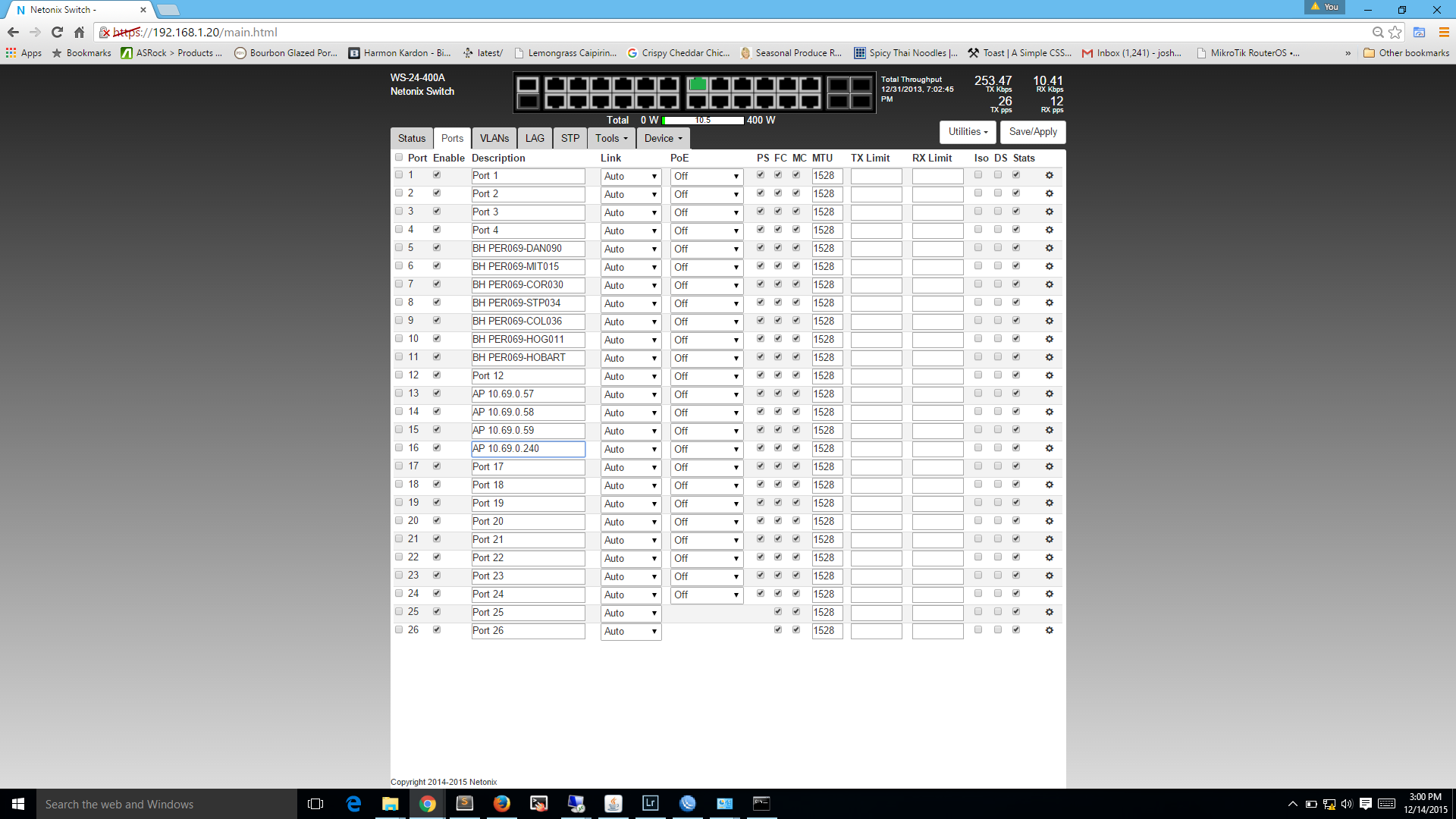
Task: Open Link speed dropdown for port 2
Action: (631, 195)
